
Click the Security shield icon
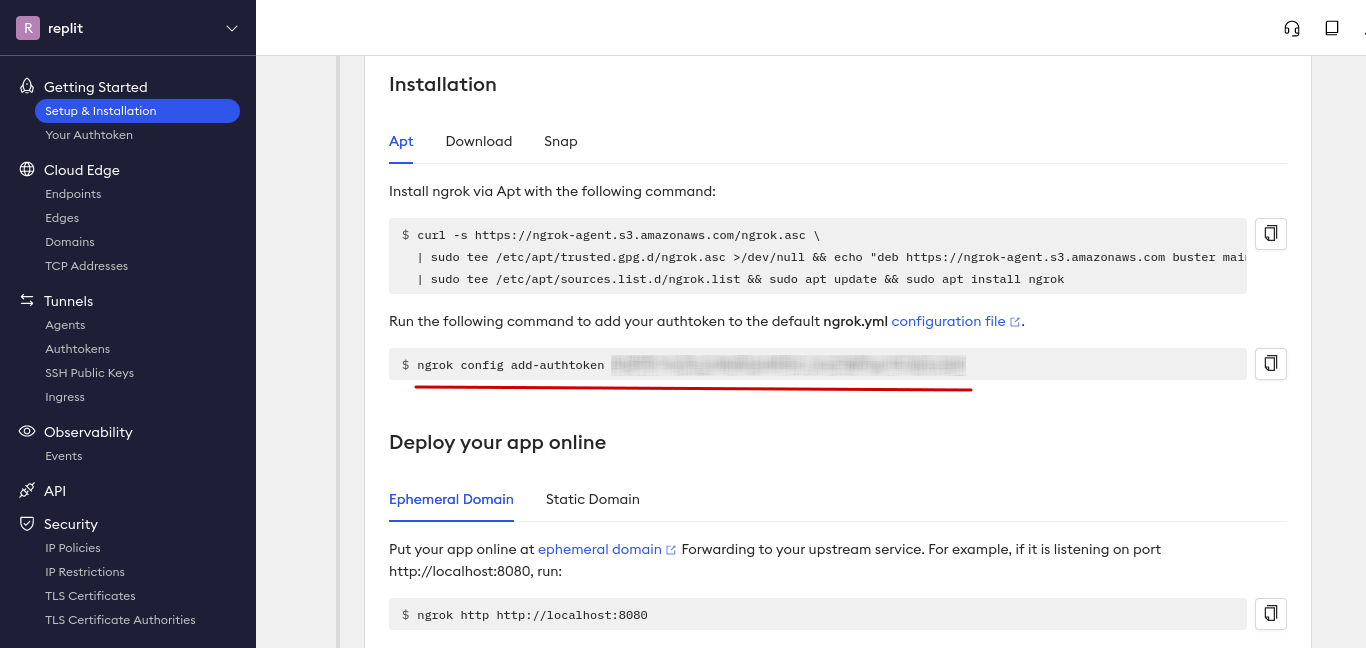point(27,524)
